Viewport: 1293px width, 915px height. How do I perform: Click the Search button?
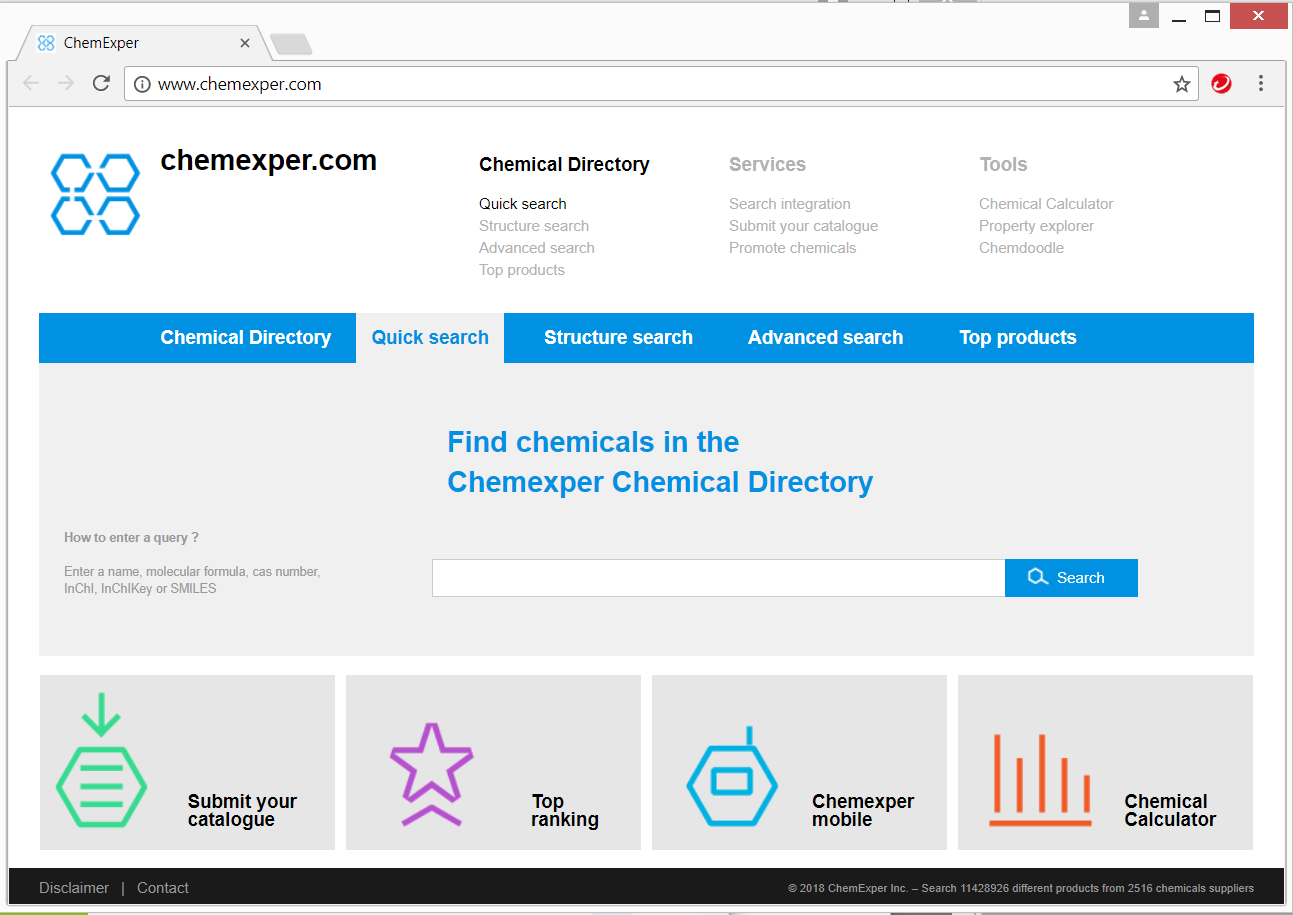tap(1071, 578)
